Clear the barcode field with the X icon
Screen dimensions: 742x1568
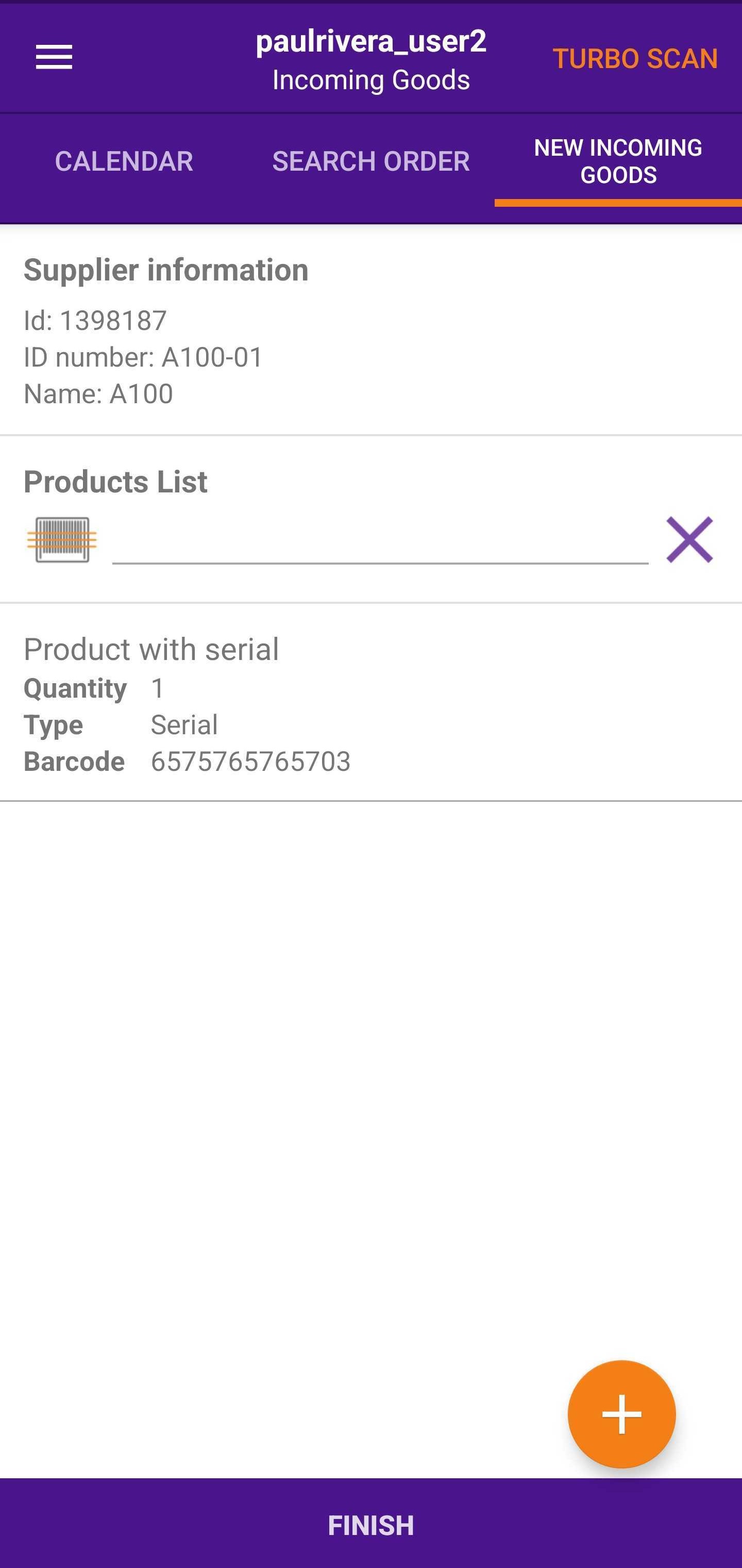(x=689, y=540)
